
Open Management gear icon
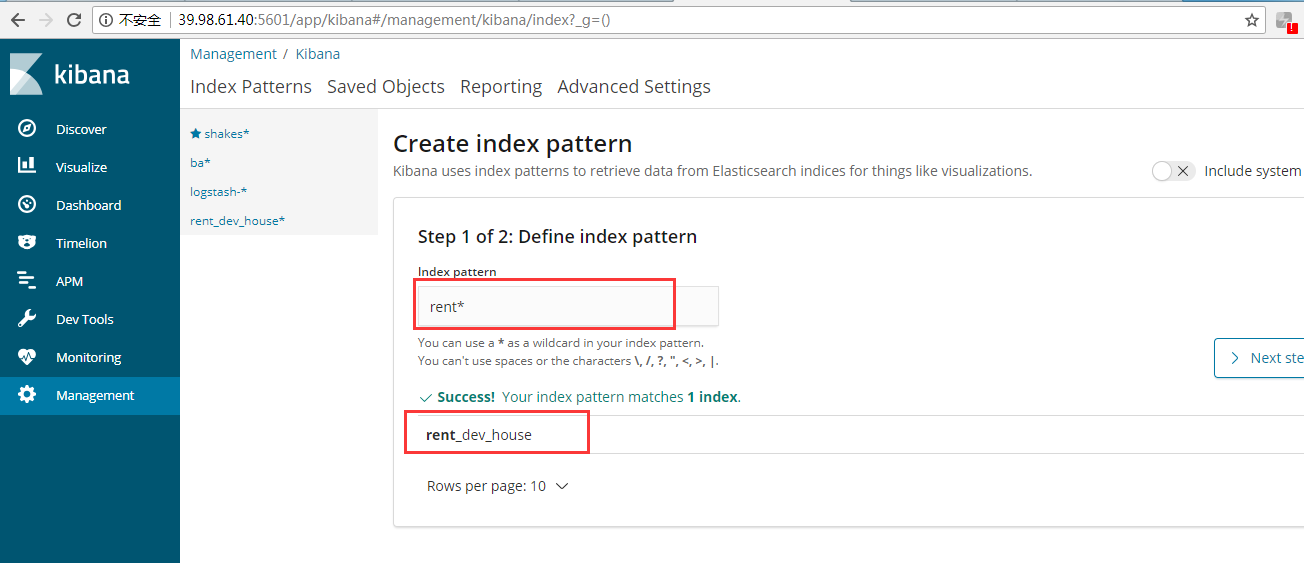[27, 395]
